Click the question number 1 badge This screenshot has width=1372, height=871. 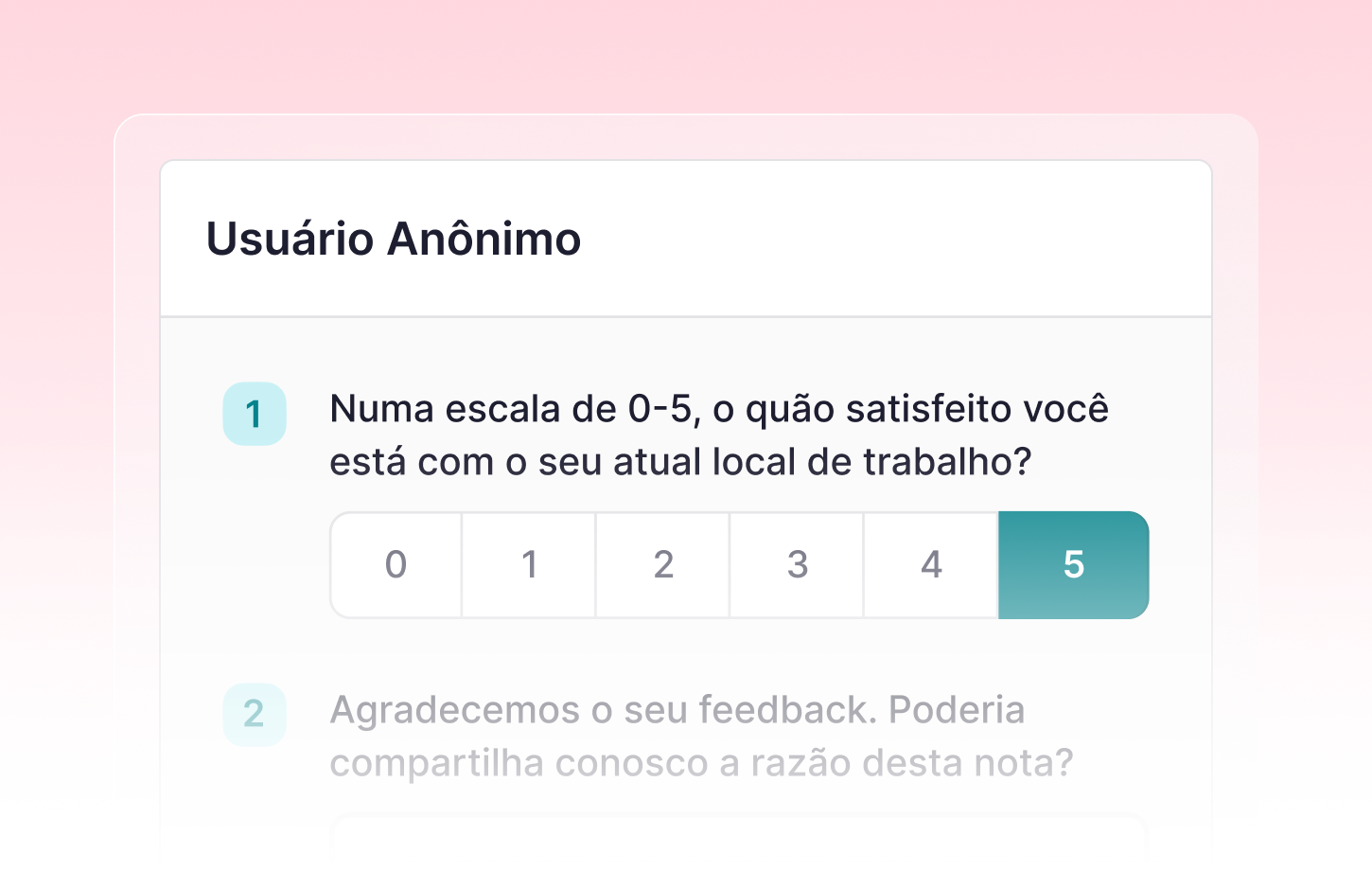[x=254, y=414]
